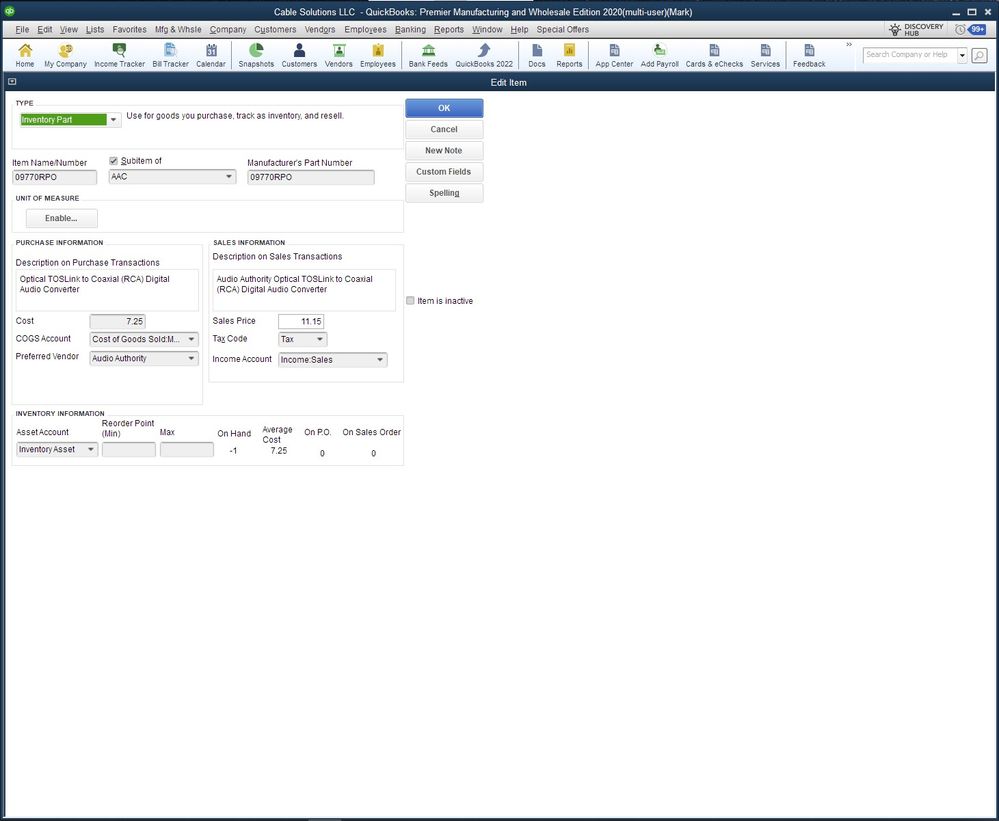Open the Tax Code dropdown
The width and height of the screenshot is (999, 821).
pos(320,339)
